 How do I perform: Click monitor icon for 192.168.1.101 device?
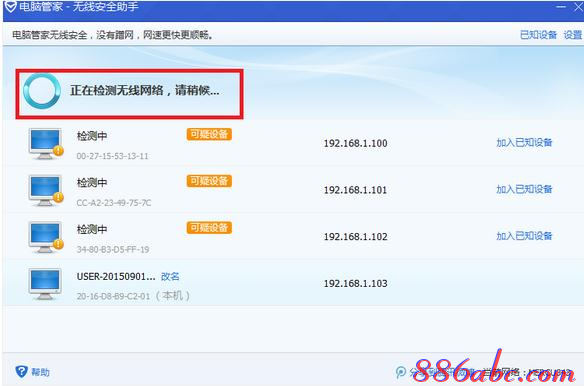pos(46,191)
